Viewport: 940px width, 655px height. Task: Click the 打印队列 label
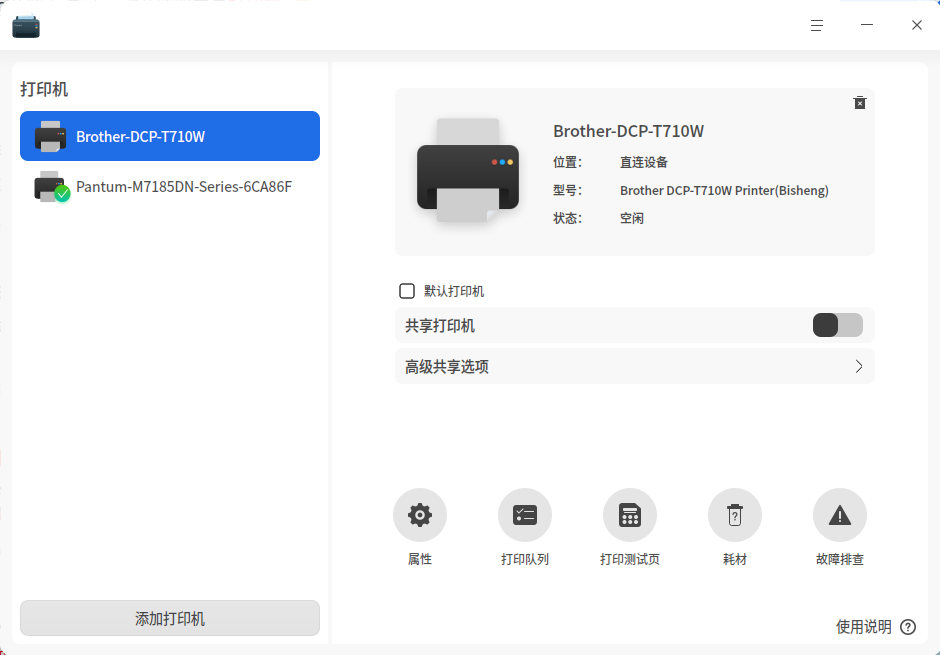point(525,559)
